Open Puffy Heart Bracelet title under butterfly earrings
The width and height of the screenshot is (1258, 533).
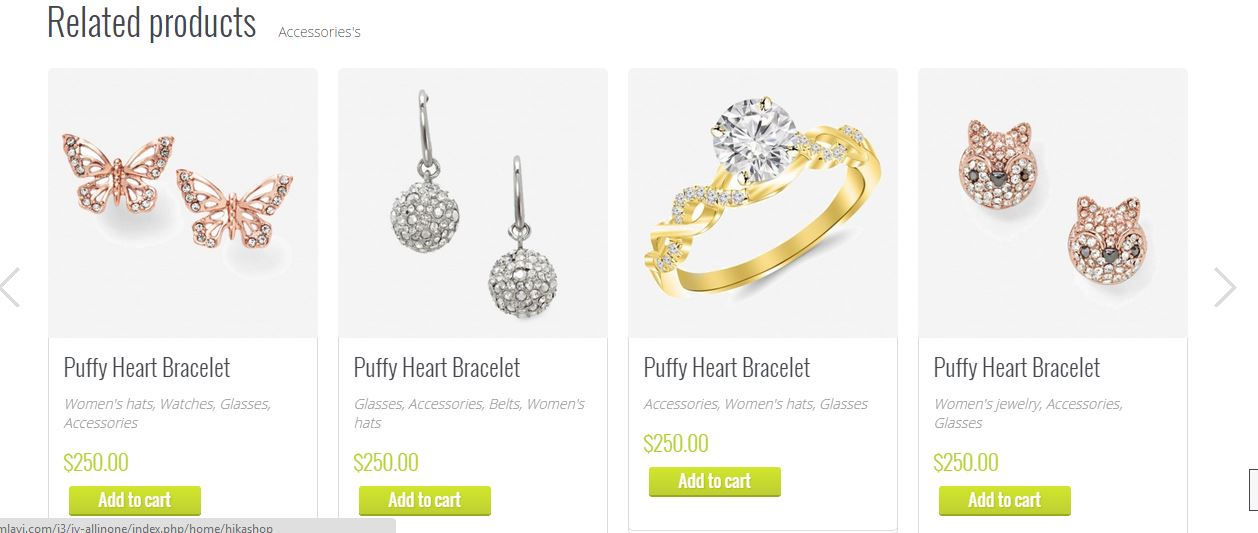click(x=147, y=368)
